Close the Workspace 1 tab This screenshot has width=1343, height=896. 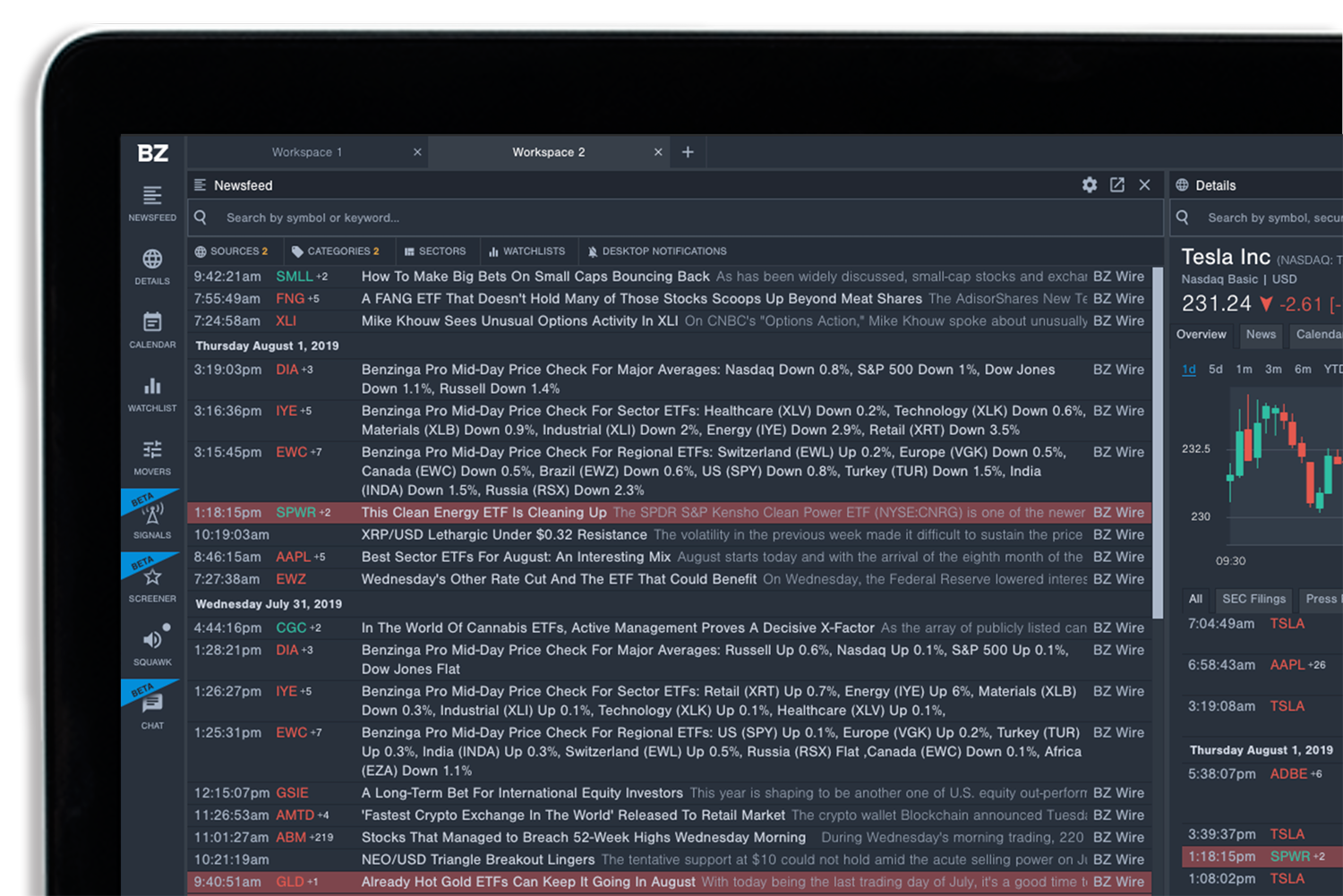point(417,152)
